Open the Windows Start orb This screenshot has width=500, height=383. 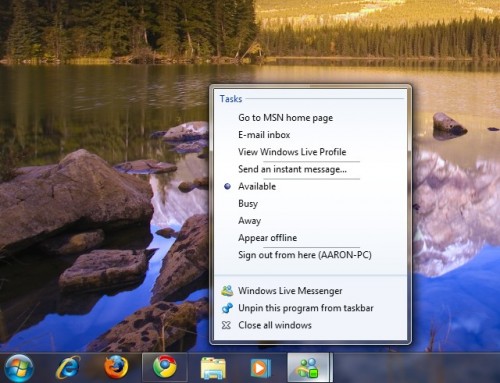tap(18, 368)
